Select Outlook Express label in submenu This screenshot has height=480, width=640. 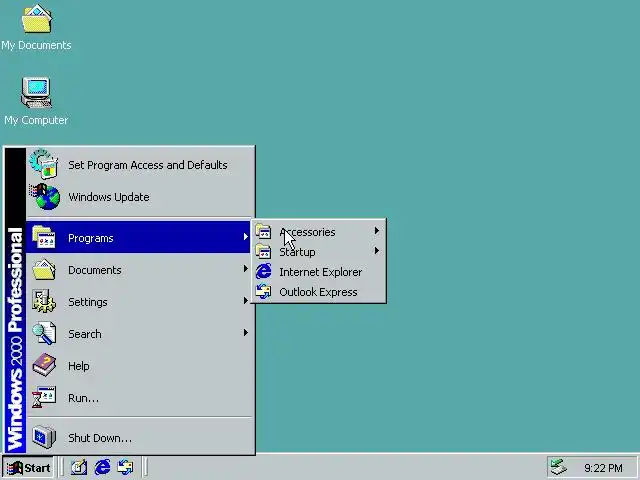318,292
